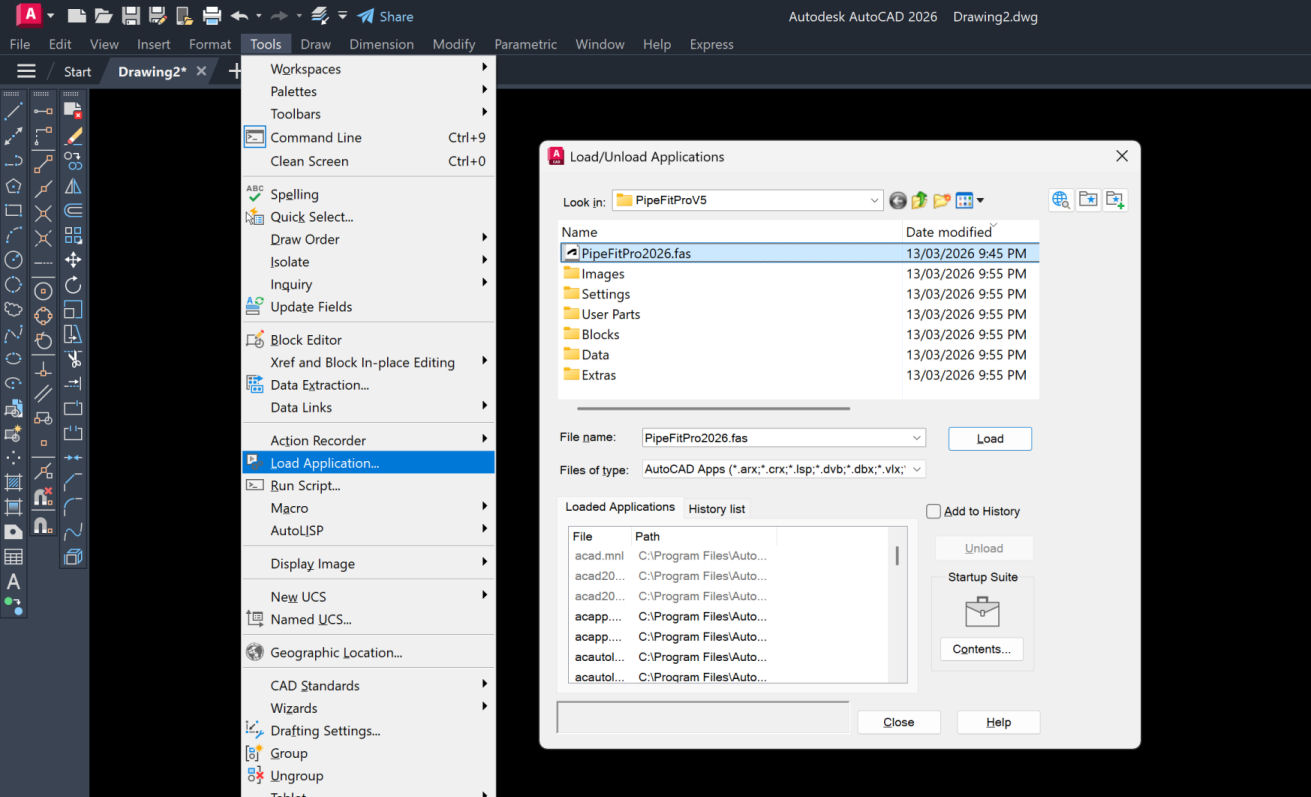
Task: Expand the File name combo box arrow
Action: [x=916, y=438]
